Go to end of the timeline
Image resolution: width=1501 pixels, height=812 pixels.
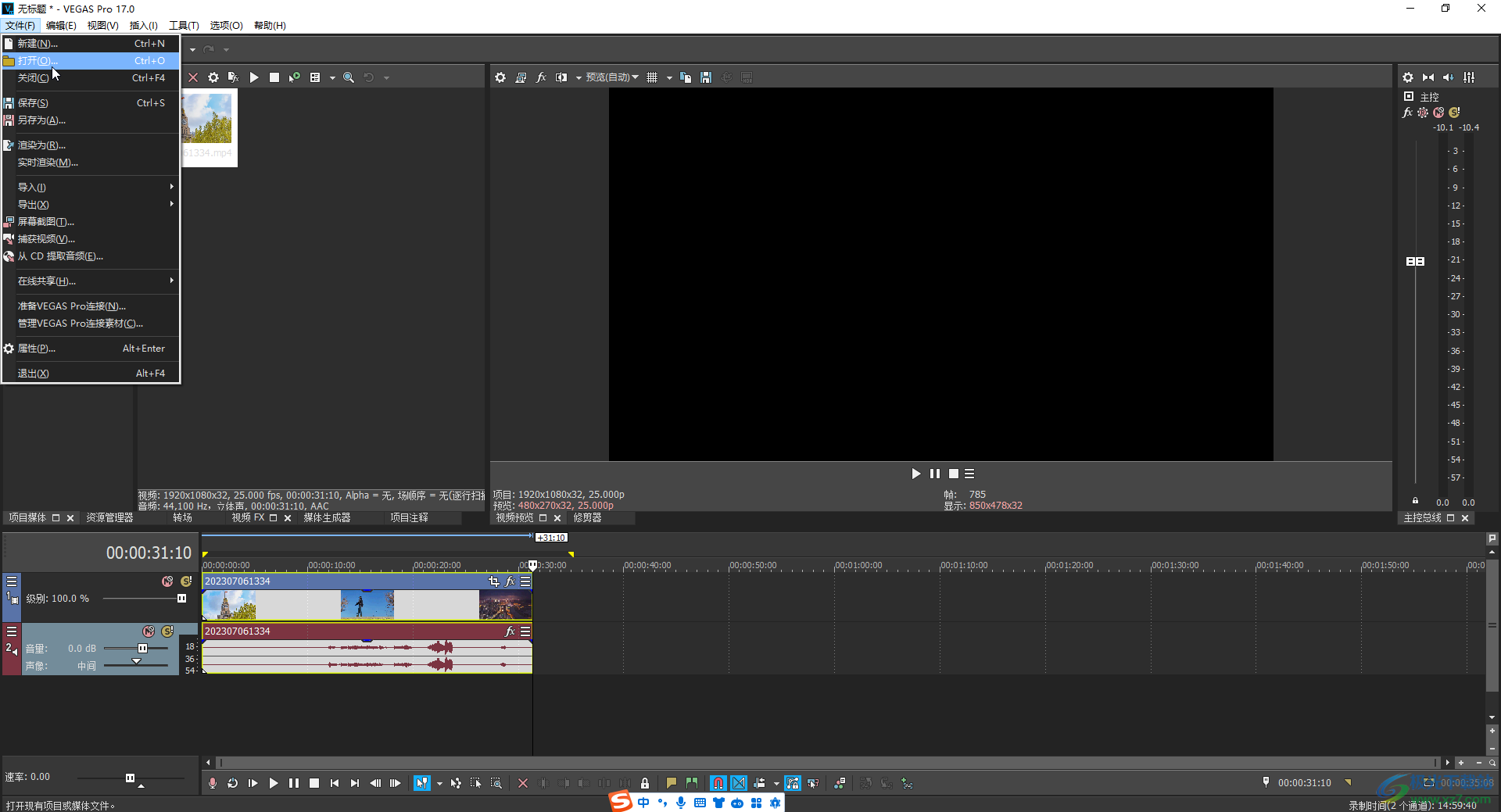tap(355, 783)
